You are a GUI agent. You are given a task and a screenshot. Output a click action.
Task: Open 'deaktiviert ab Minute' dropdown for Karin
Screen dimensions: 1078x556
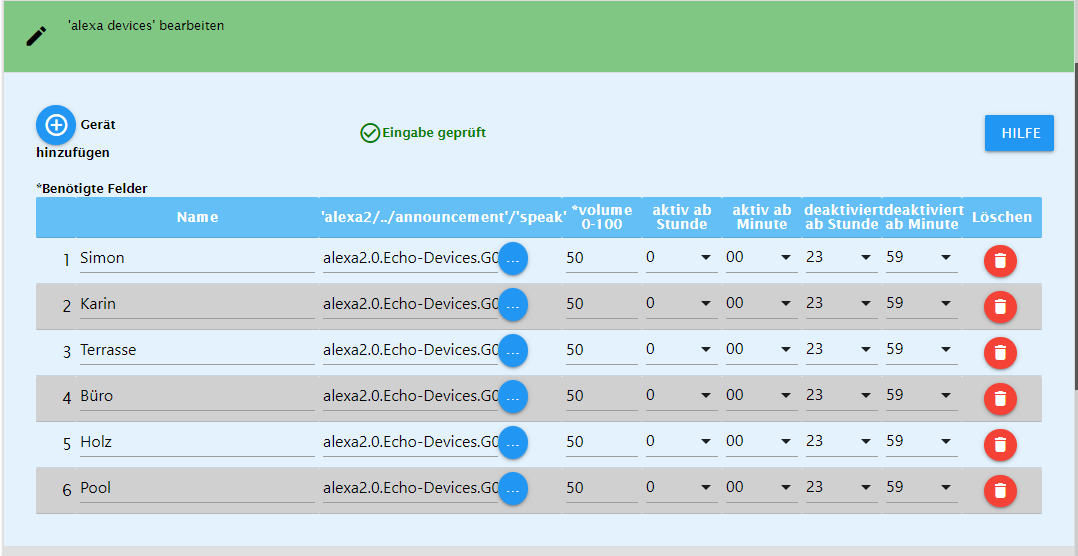[921, 304]
